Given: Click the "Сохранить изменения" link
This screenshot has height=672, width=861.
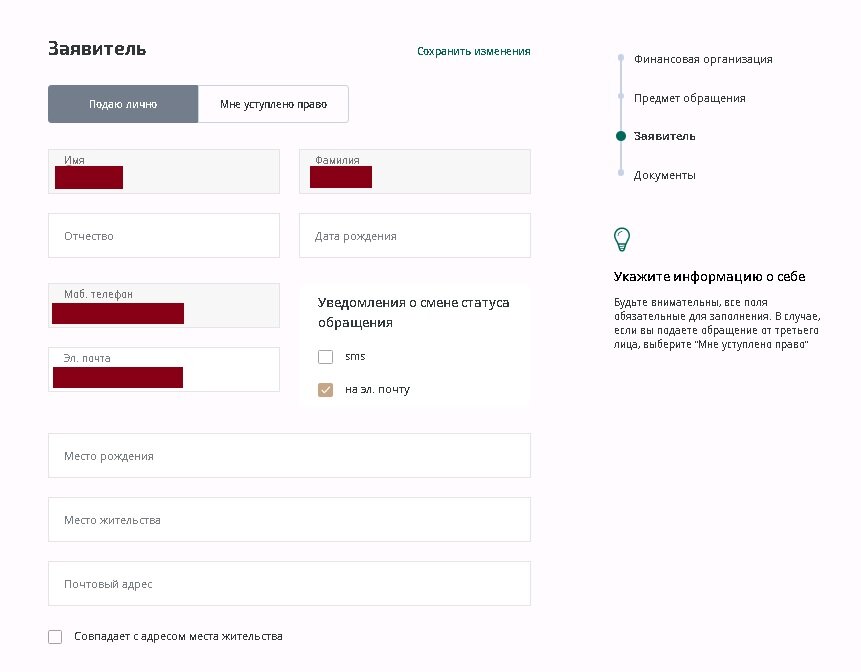Looking at the screenshot, I should click(474, 50).
